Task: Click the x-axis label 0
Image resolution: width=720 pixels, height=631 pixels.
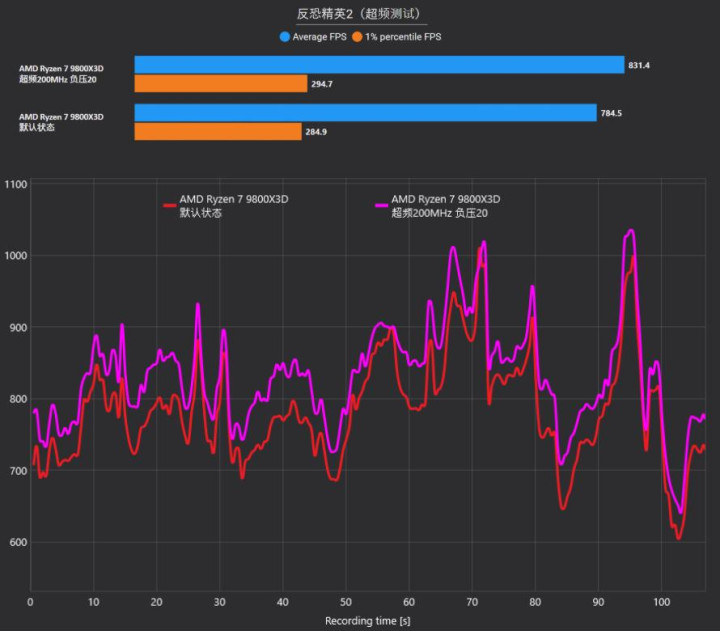Action: [x=30, y=602]
